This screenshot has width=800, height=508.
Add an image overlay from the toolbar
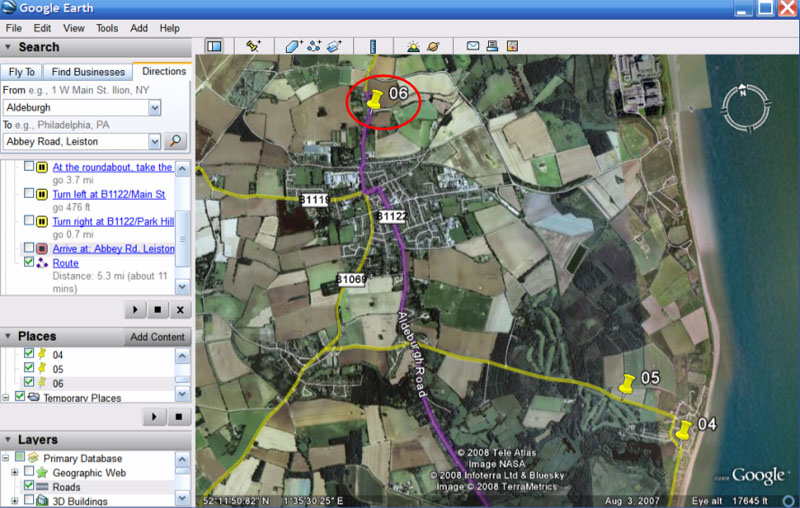334,46
